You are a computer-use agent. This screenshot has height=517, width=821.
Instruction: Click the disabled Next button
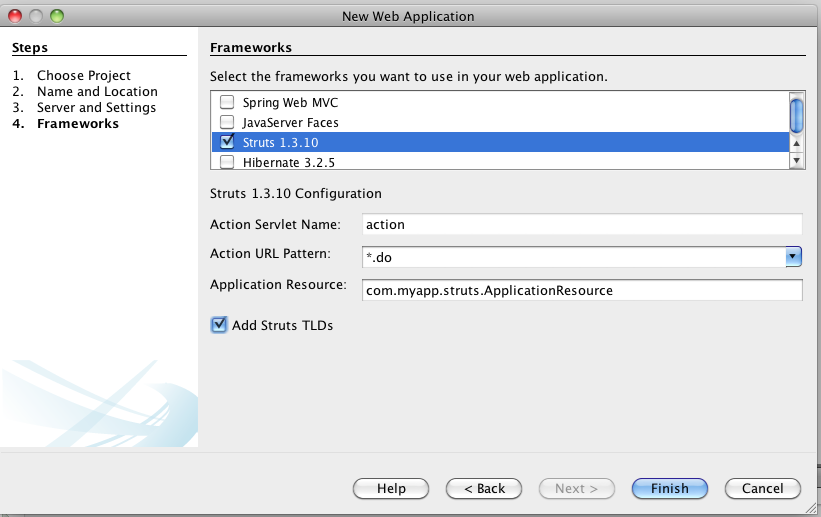[x=576, y=488]
